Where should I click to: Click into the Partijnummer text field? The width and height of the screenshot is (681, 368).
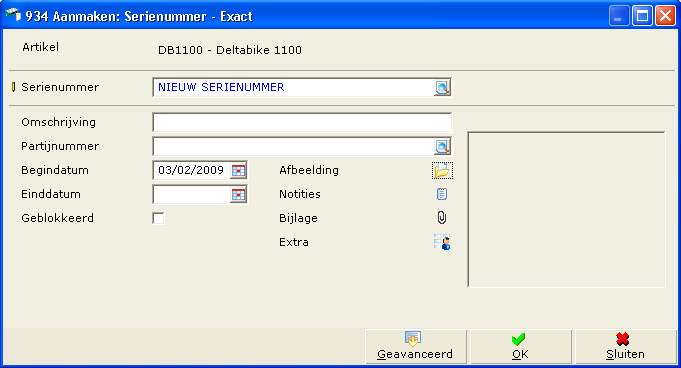click(x=294, y=146)
